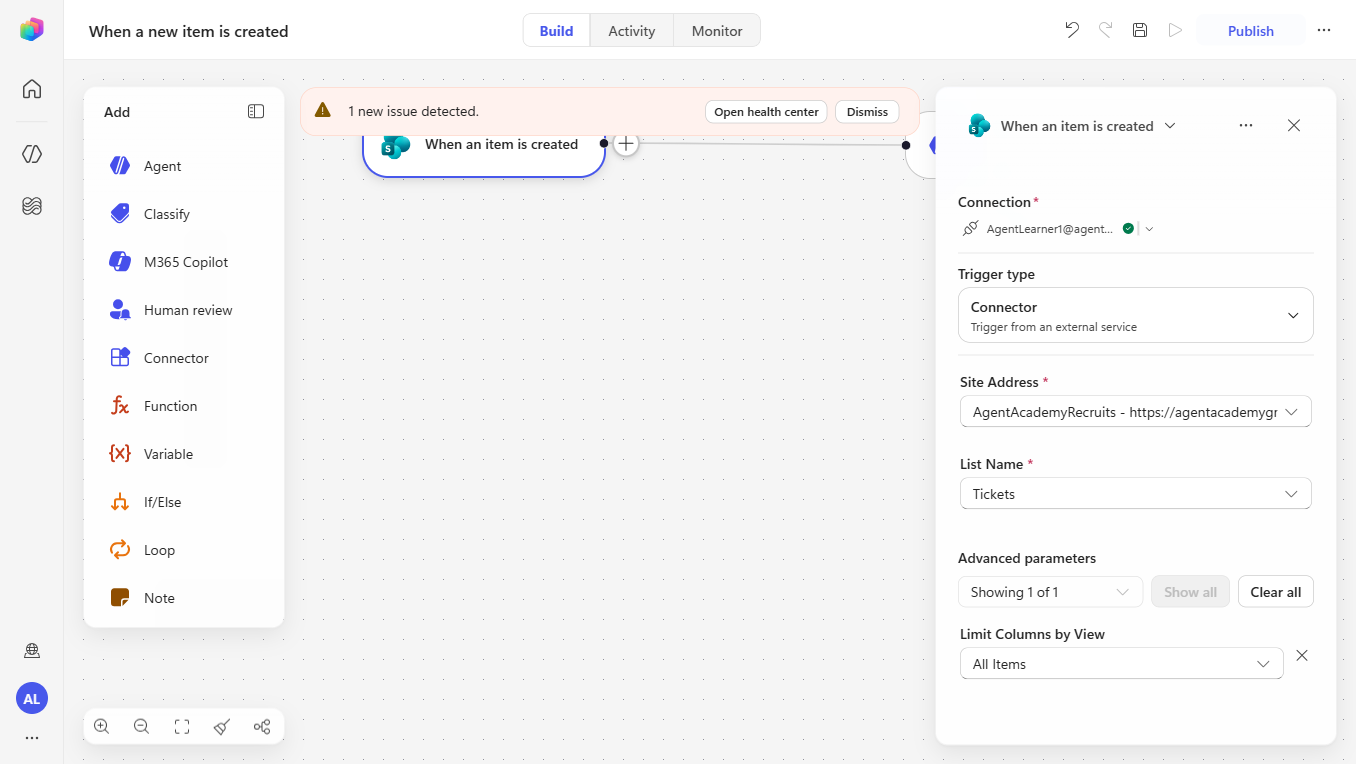
Task: Click the Show all button
Action: pyautogui.click(x=1190, y=592)
